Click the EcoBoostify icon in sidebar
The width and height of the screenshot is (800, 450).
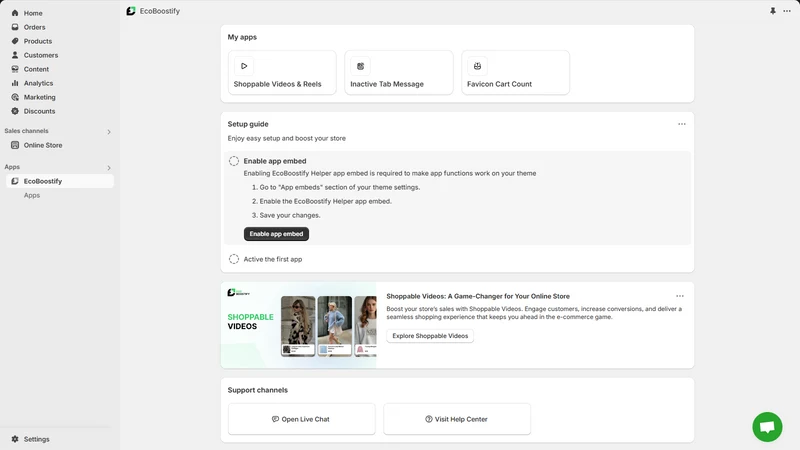[15, 181]
